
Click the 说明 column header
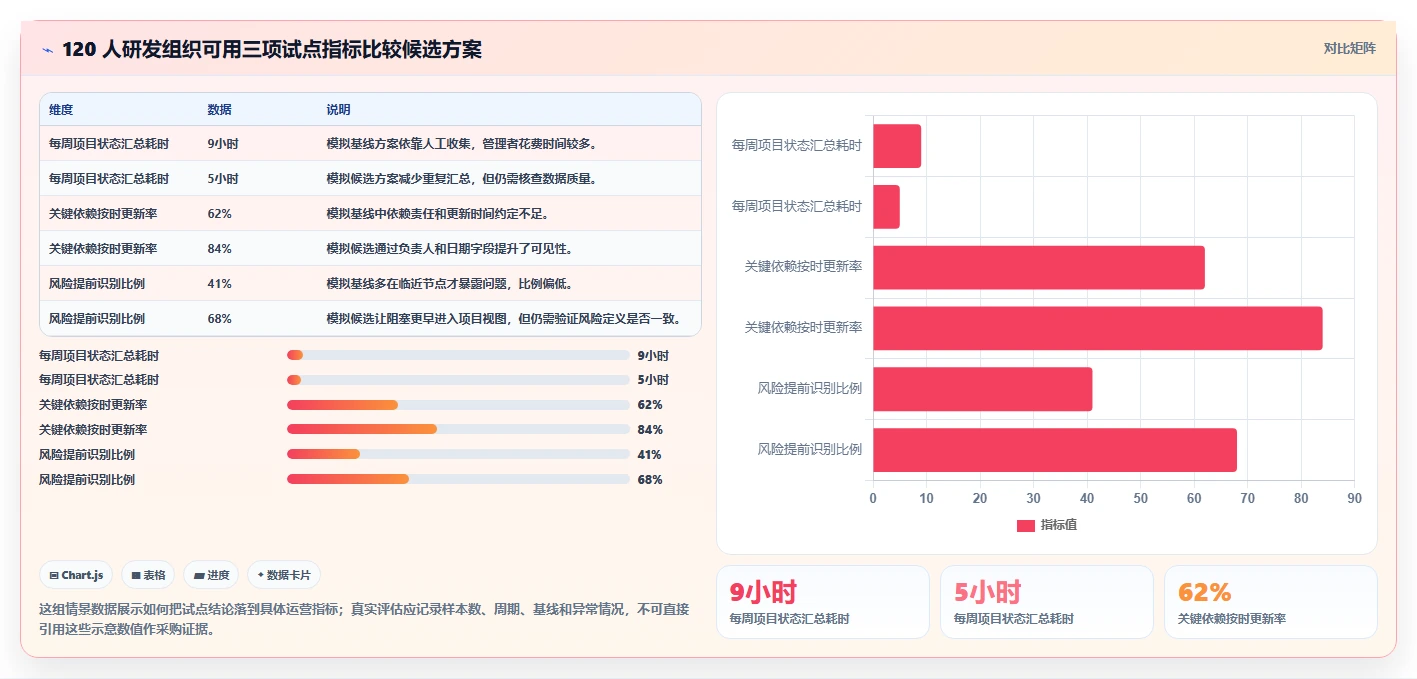pyautogui.click(x=338, y=110)
